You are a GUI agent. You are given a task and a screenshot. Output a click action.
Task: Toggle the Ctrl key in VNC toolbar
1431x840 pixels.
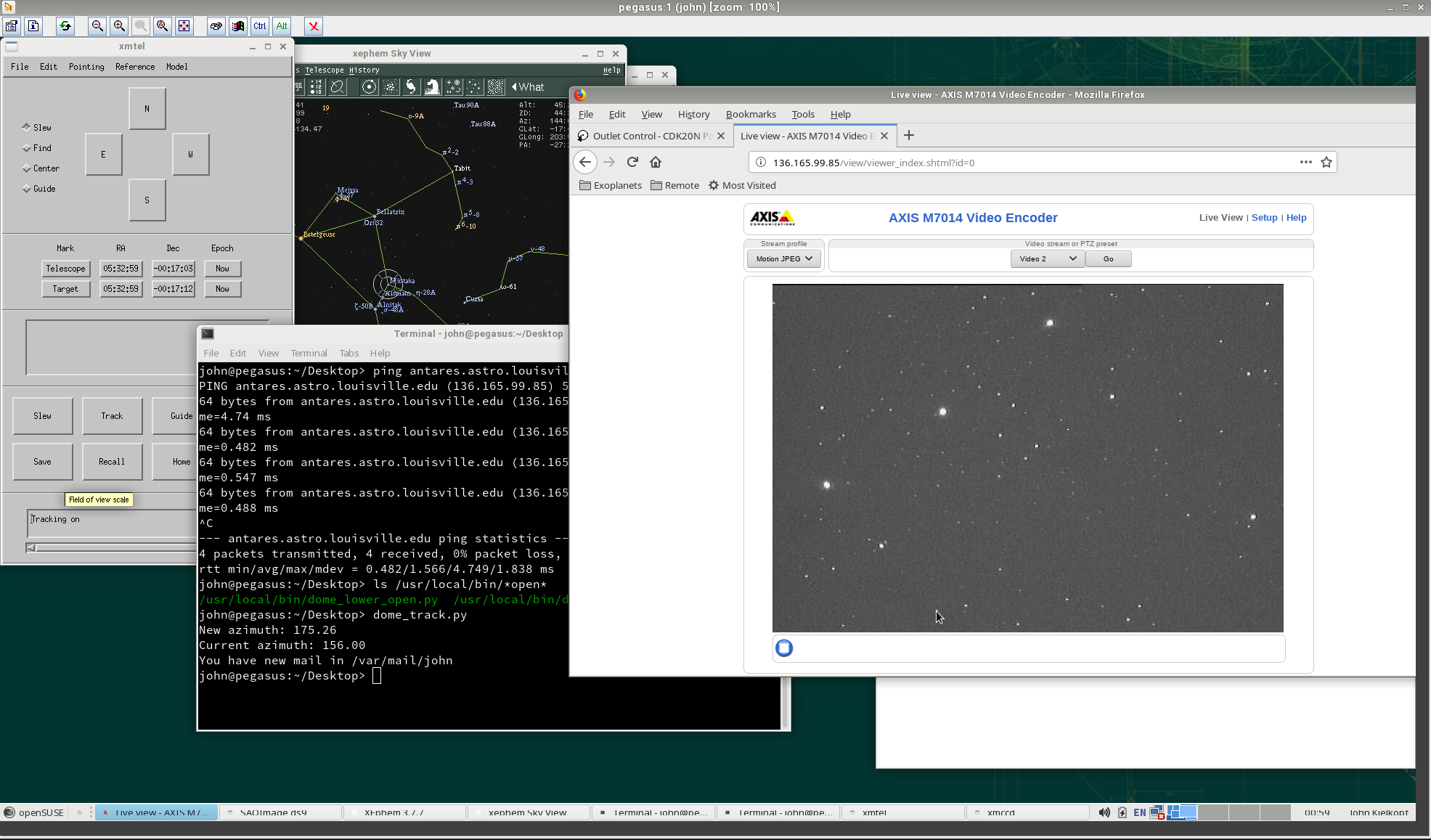click(260, 26)
